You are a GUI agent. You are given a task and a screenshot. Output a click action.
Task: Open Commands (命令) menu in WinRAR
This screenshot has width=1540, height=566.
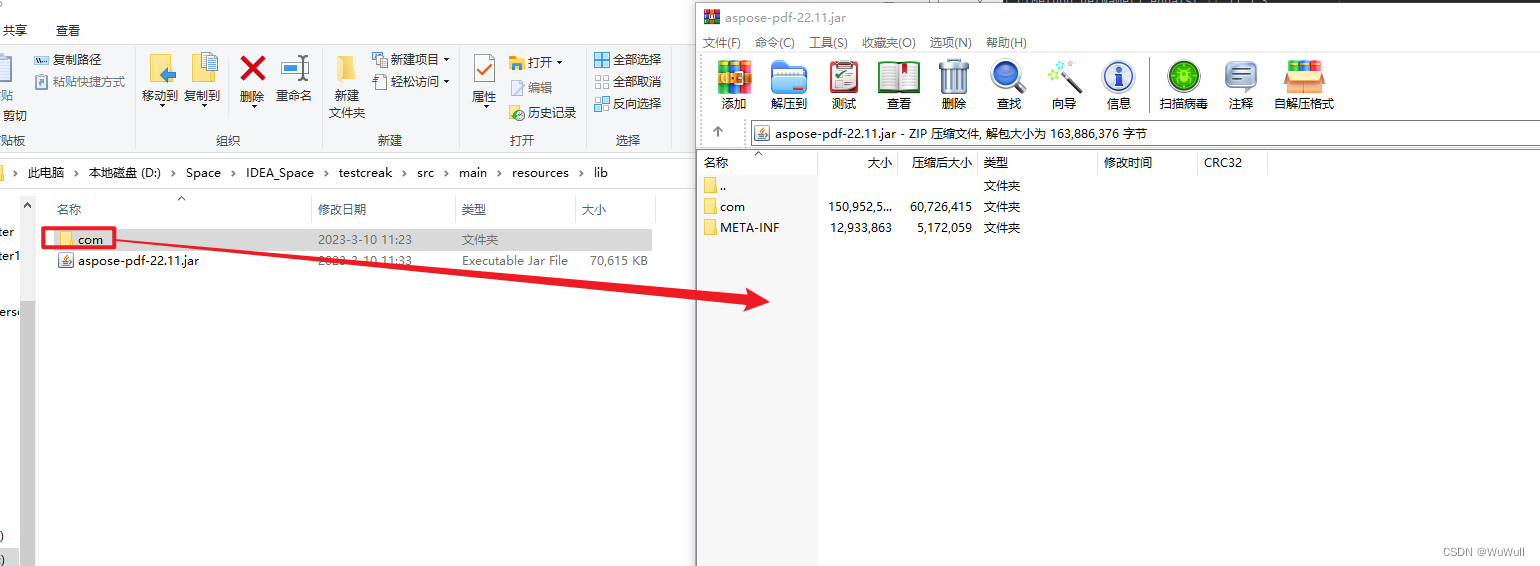click(775, 43)
